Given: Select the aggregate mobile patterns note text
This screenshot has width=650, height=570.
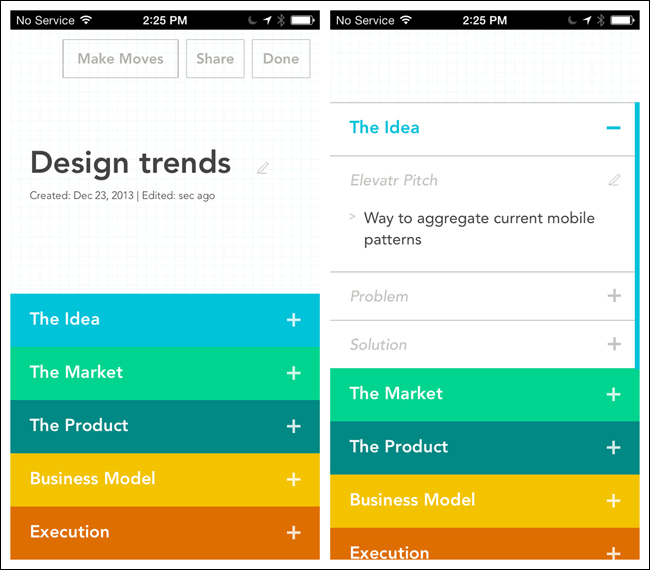Looking at the screenshot, I should pos(479,229).
